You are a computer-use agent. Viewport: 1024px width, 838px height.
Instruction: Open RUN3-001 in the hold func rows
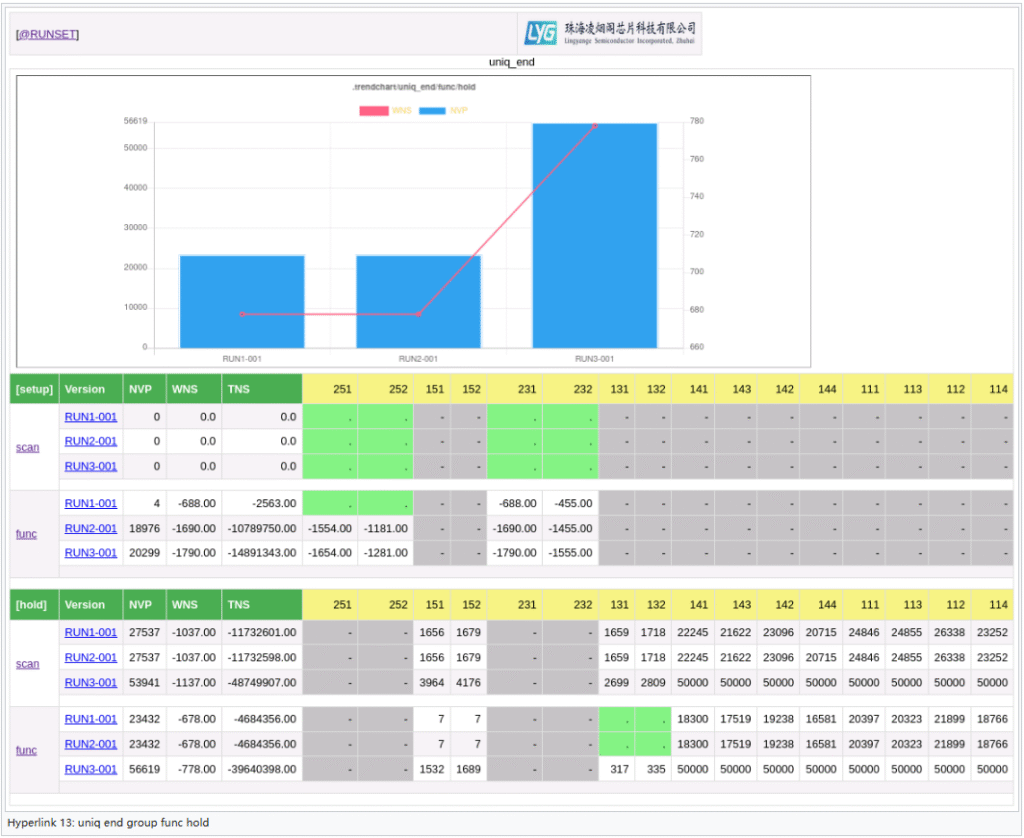(x=91, y=769)
